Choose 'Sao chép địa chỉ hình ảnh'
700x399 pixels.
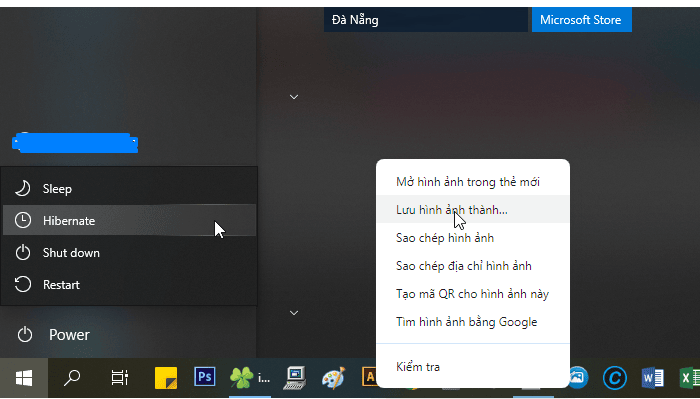point(473,266)
